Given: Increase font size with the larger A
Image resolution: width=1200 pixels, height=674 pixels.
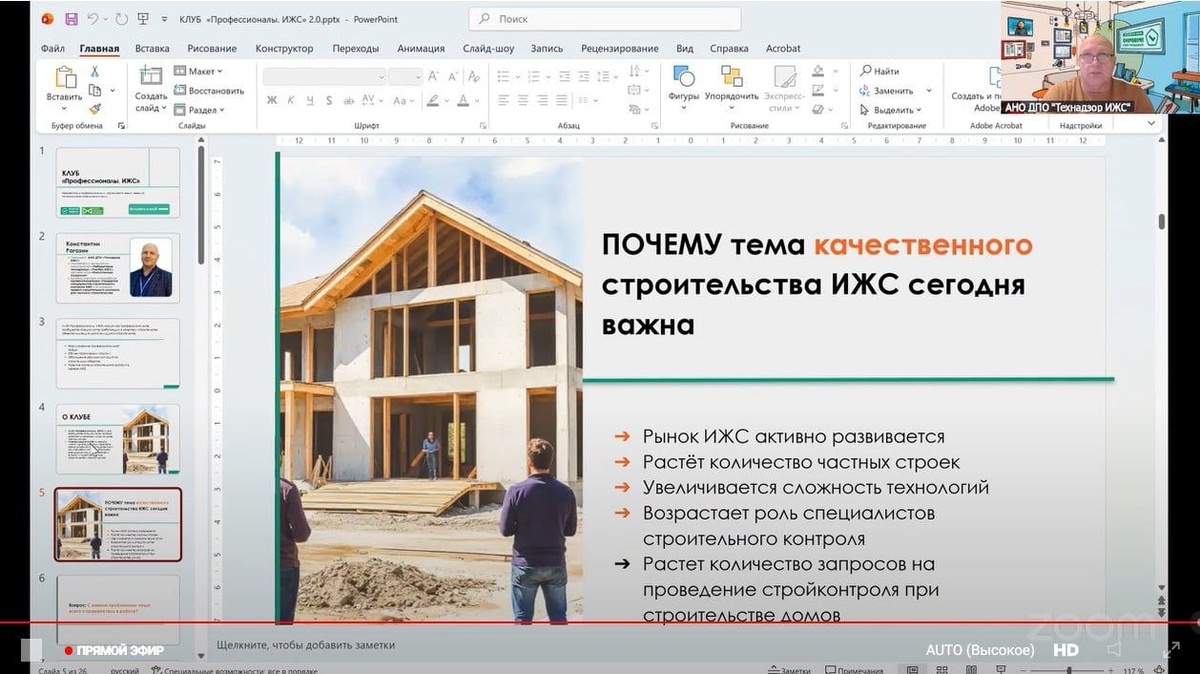Looking at the screenshot, I should (x=434, y=76).
